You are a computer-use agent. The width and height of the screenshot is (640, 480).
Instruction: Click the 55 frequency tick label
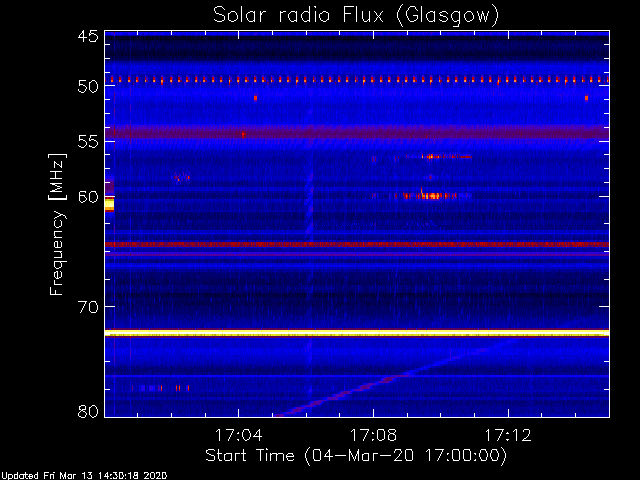tap(88, 142)
